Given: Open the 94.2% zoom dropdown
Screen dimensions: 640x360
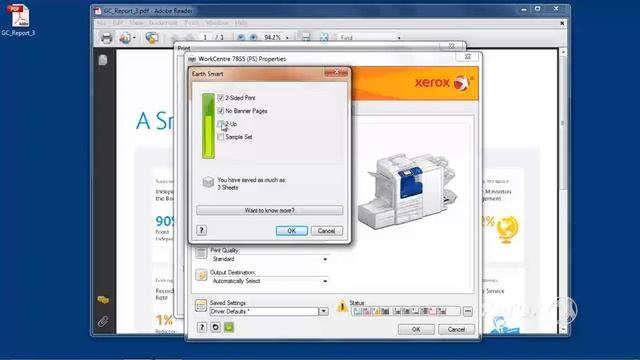Looking at the screenshot, I should click(287, 38).
